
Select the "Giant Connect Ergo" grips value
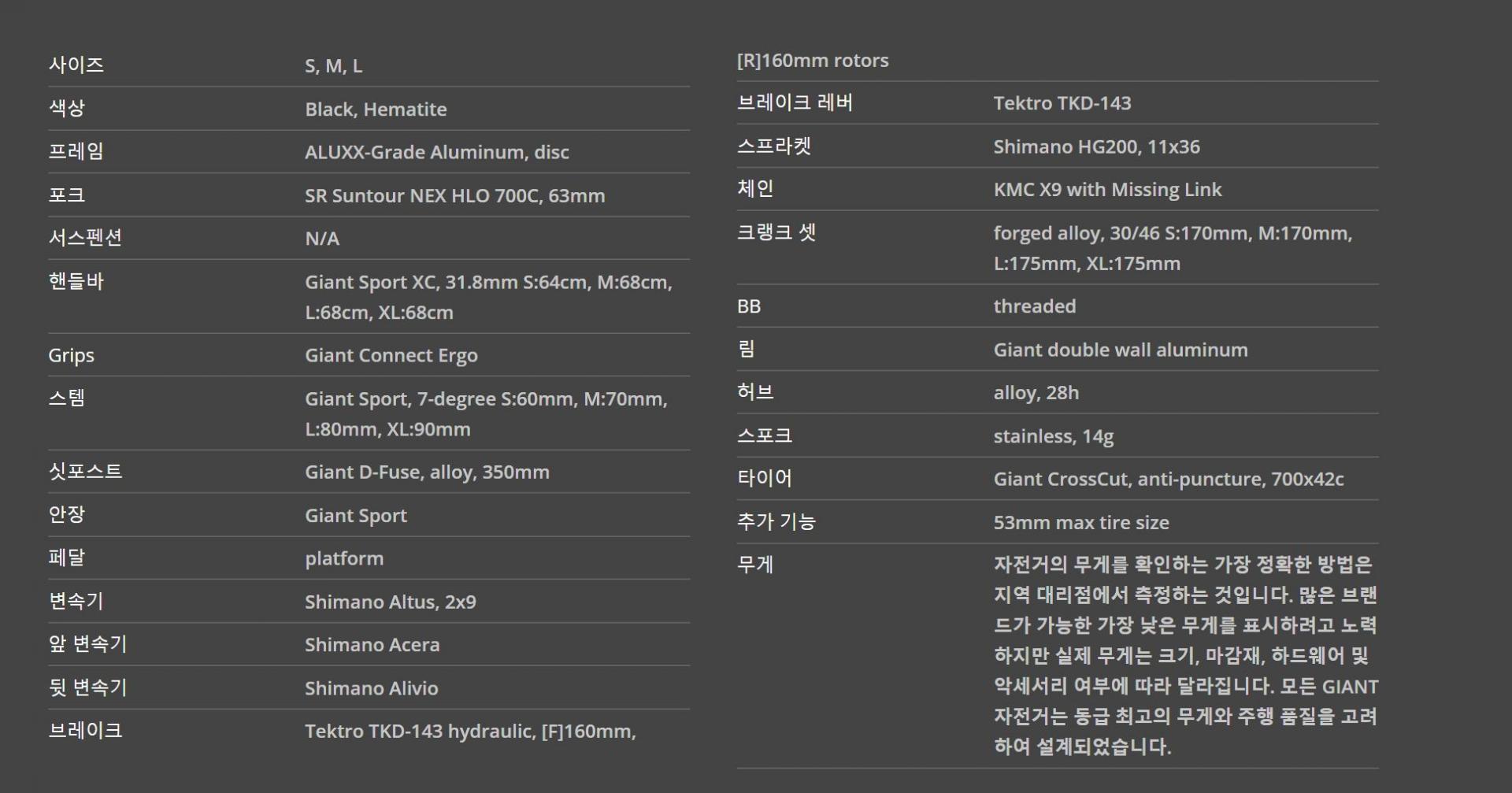click(x=391, y=356)
